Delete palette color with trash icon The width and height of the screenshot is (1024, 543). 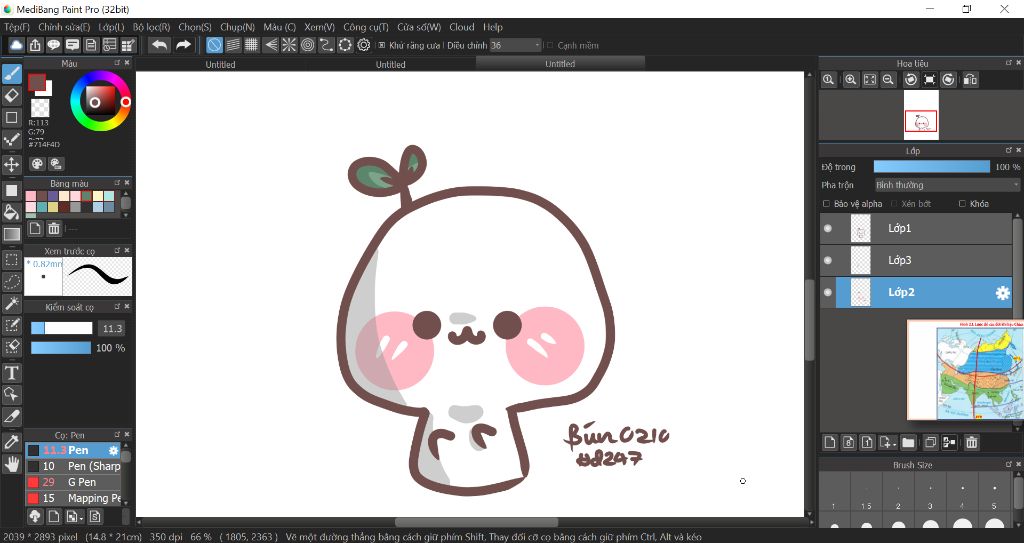click(x=54, y=228)
